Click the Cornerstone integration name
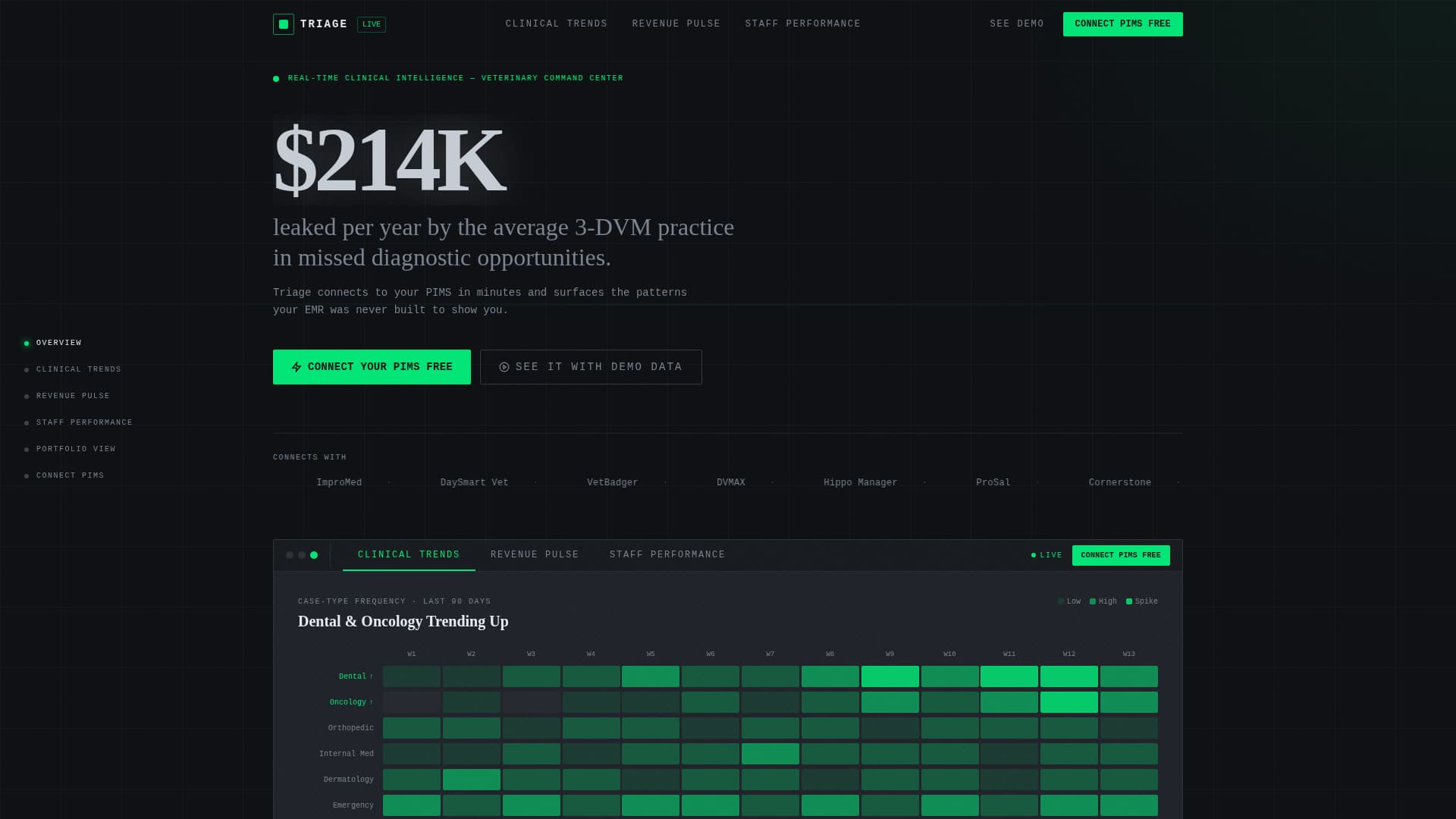 pyautogui.click(x=1120, y=482)
